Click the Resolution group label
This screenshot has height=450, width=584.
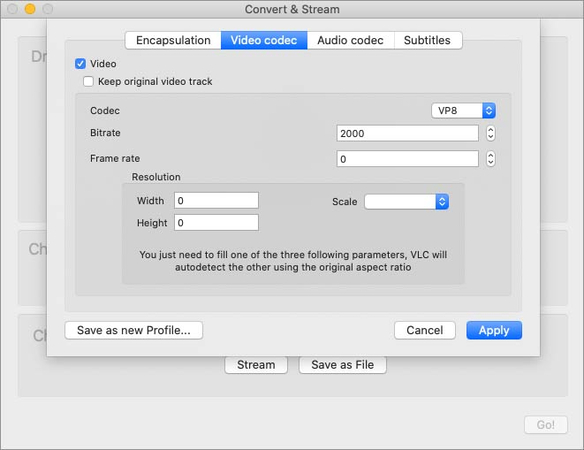156,177
